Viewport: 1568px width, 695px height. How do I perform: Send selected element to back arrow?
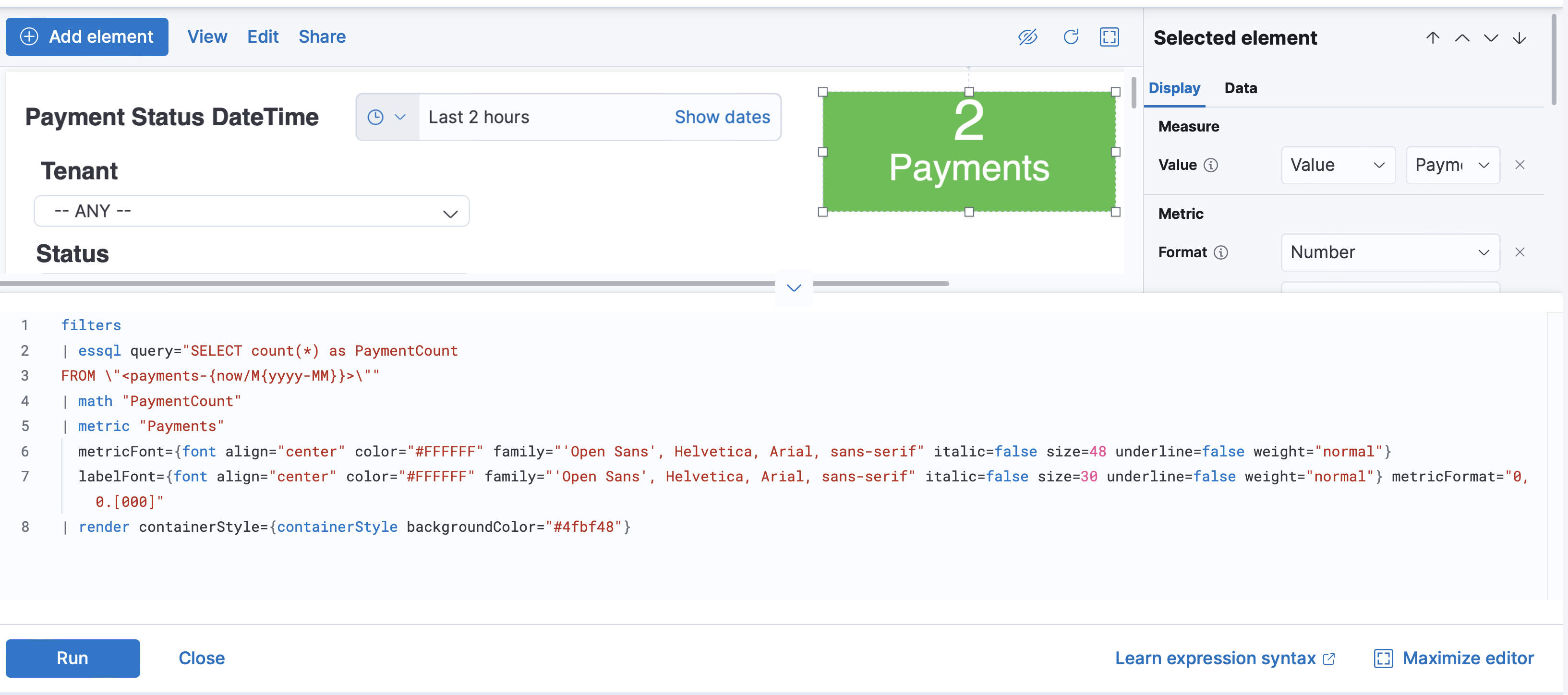pos(1520,38)
